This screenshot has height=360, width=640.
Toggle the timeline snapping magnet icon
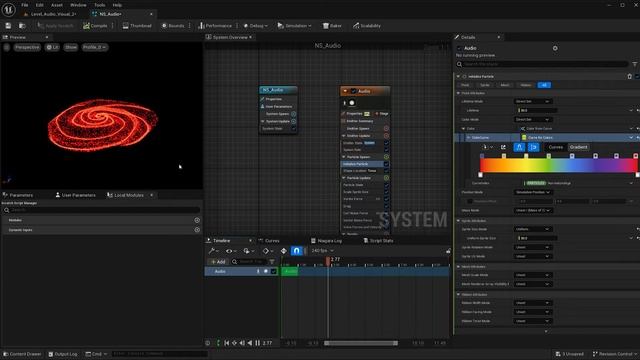click(x=296, y=251)
